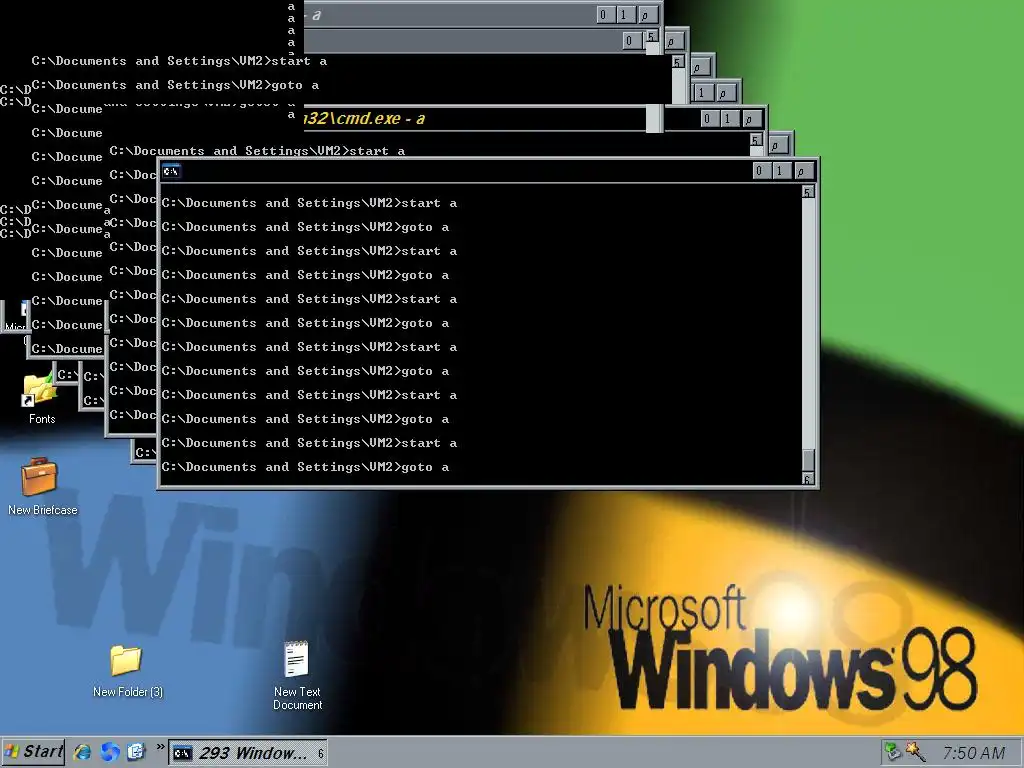Maximize the yellow-titled cmd.exe - a window
The height and width of the screenshot is (768, 1024).
(x=728, y=119)
